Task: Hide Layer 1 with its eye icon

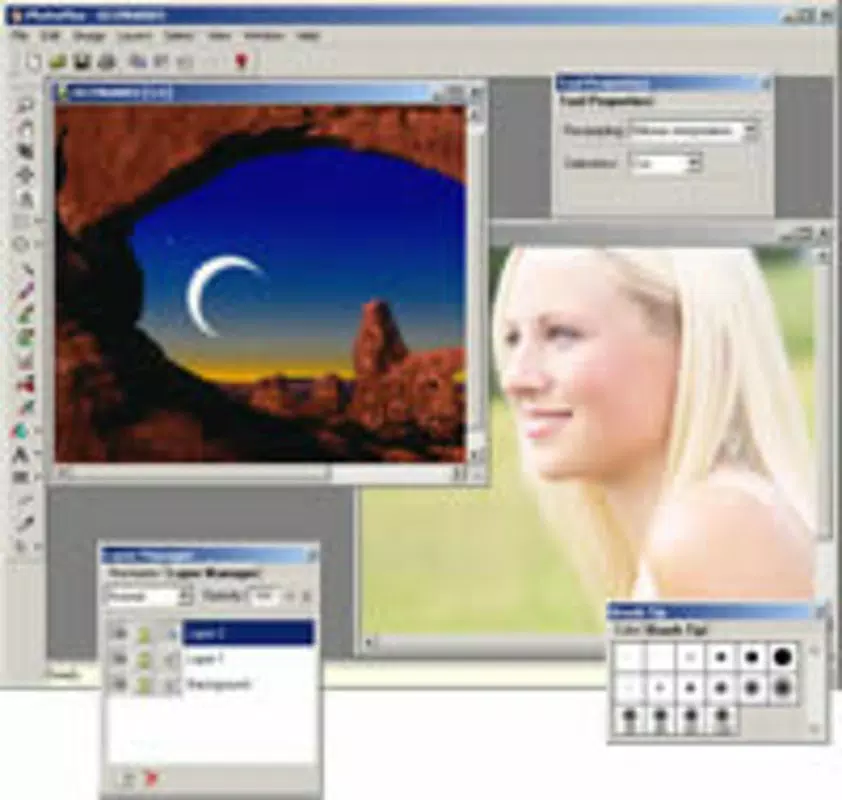Action: coord(119,659)
